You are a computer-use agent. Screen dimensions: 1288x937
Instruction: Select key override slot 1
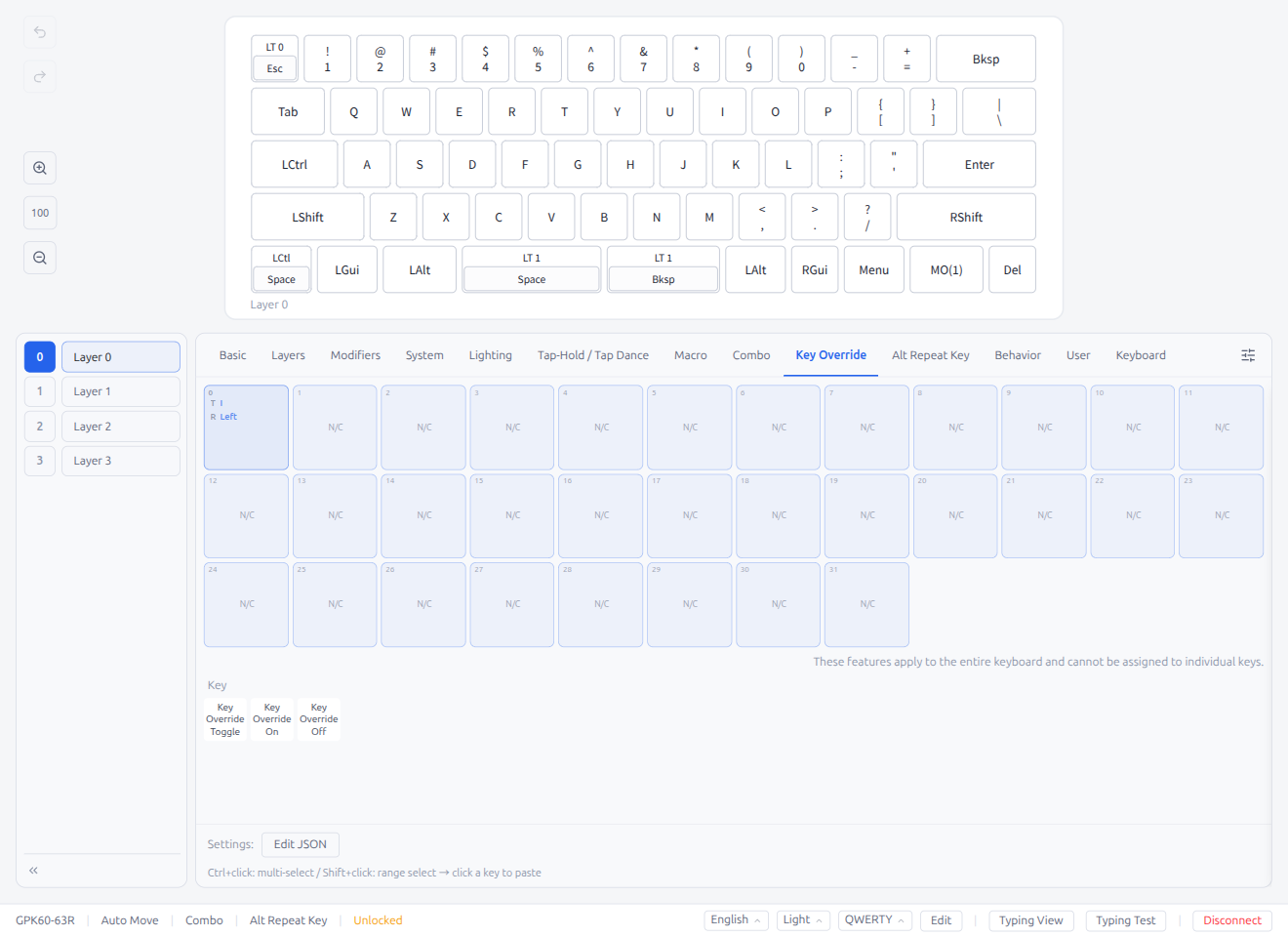point(335,428)
